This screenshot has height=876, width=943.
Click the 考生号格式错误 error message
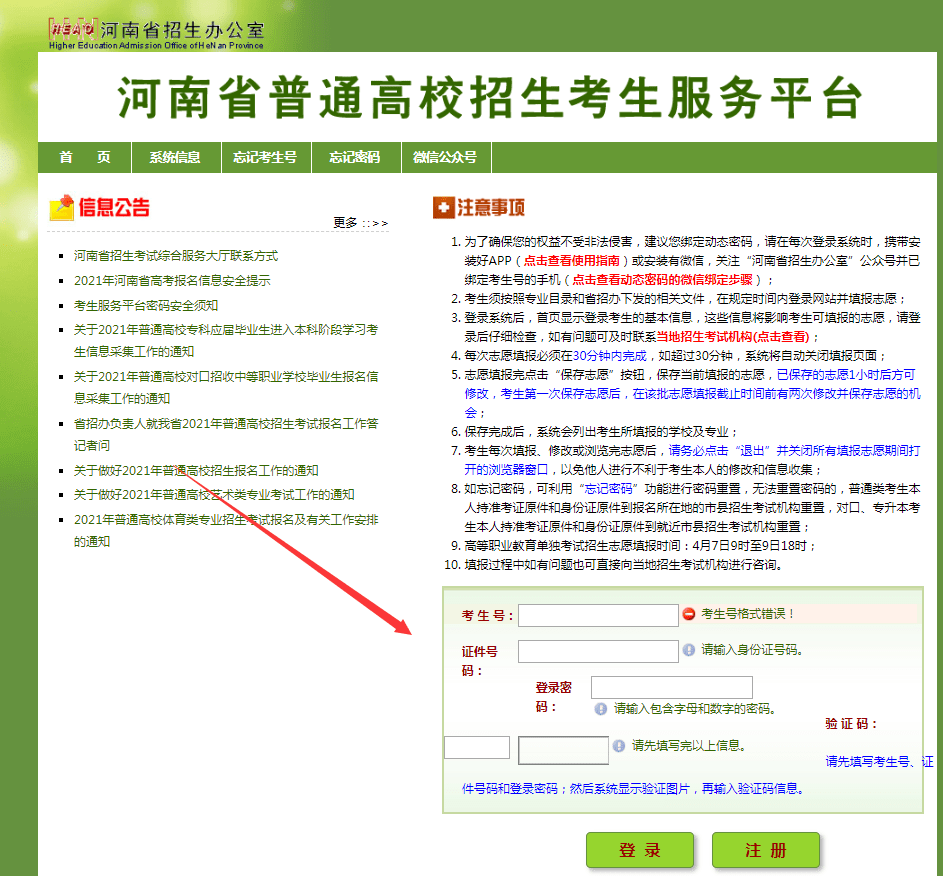[x=749, y=614]
